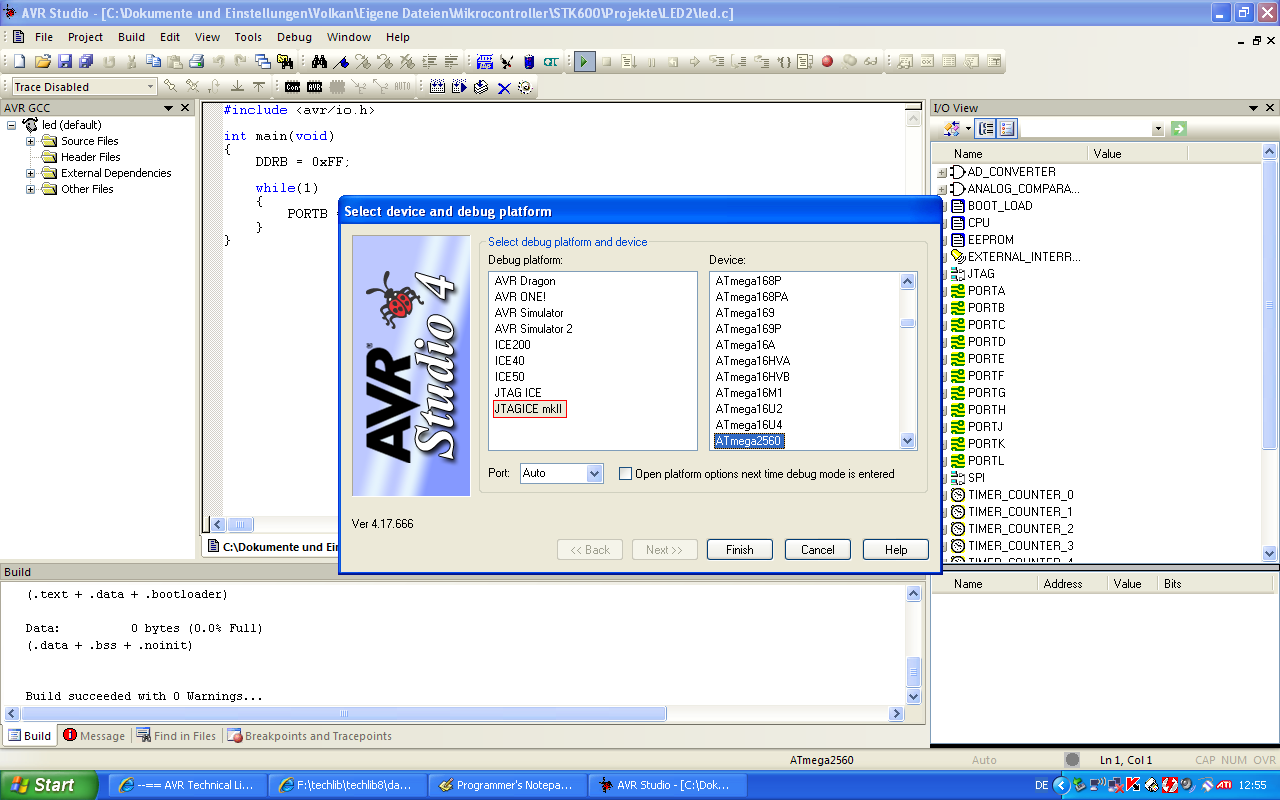Click the Run to Cursor braces icon
1280x800 pixels.
(783, 61)
